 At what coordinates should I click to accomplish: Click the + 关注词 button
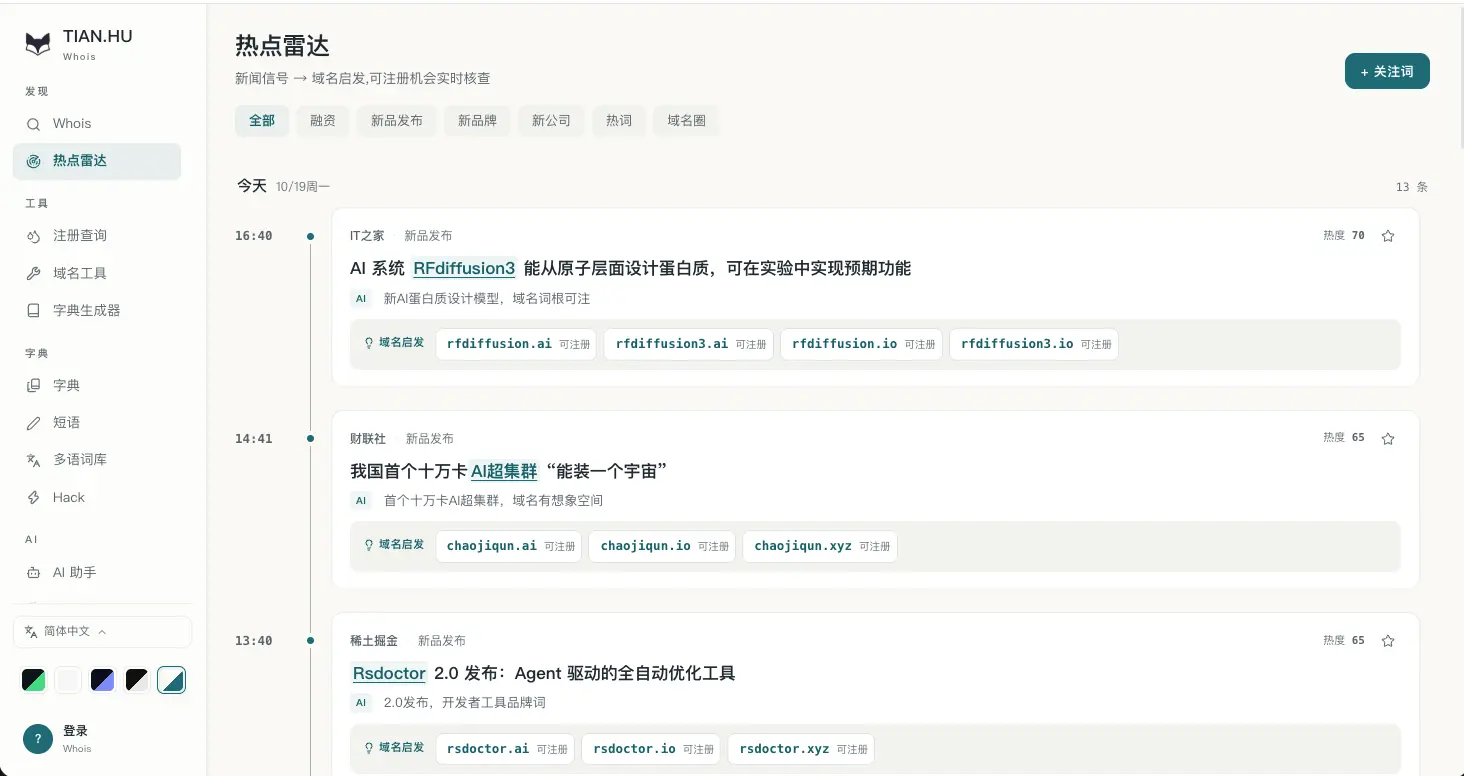1387,71
